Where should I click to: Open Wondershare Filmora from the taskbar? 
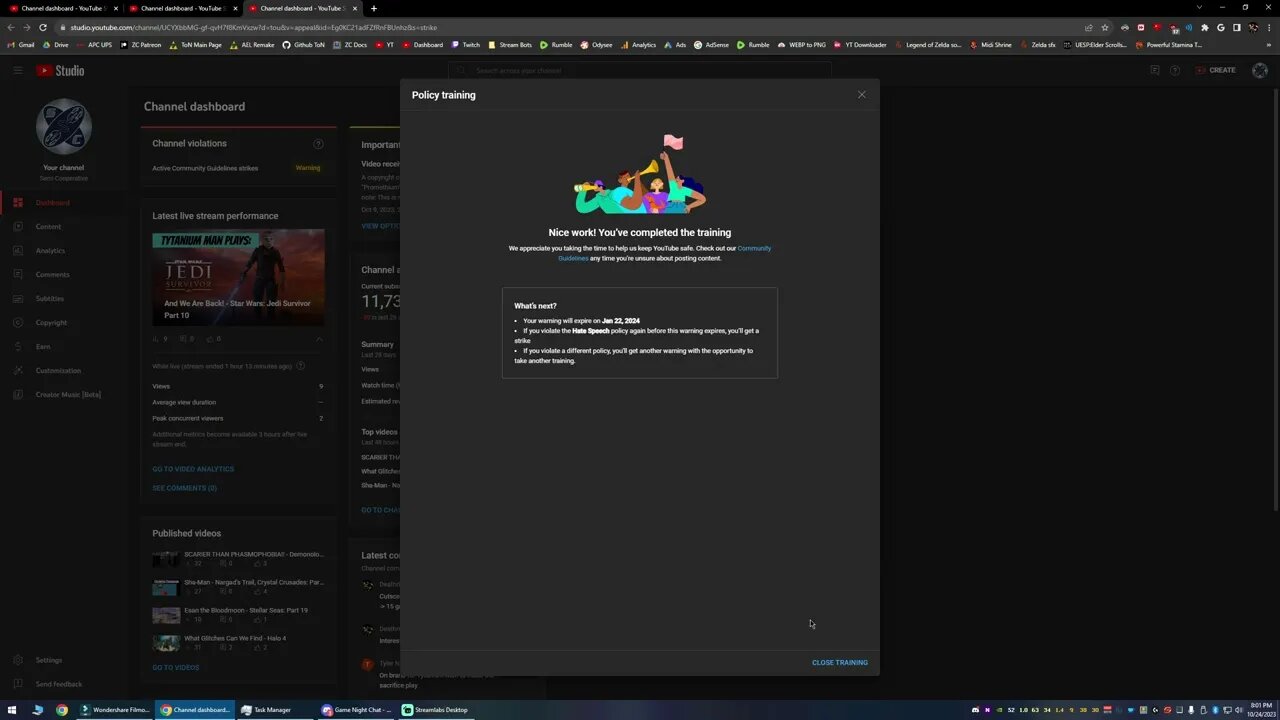click(x=115, y=710)
